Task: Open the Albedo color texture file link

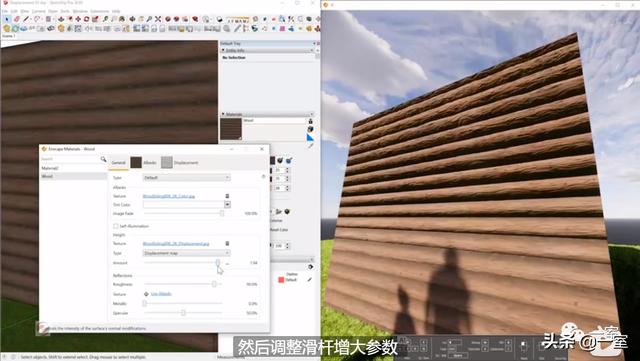Action: [x=169, y=196]
